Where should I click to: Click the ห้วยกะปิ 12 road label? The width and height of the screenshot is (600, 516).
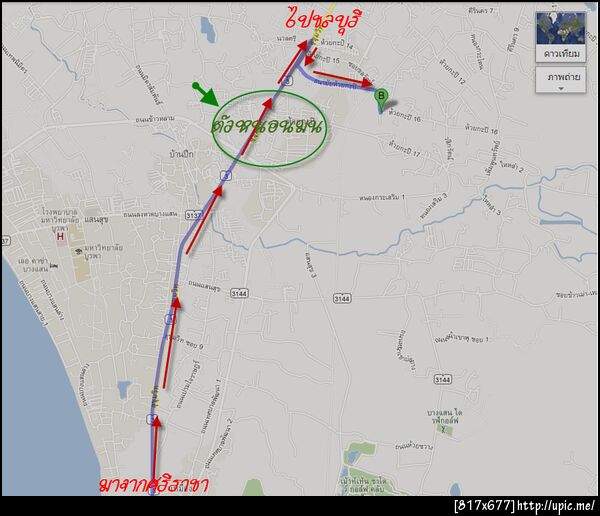tap(452, 71)
